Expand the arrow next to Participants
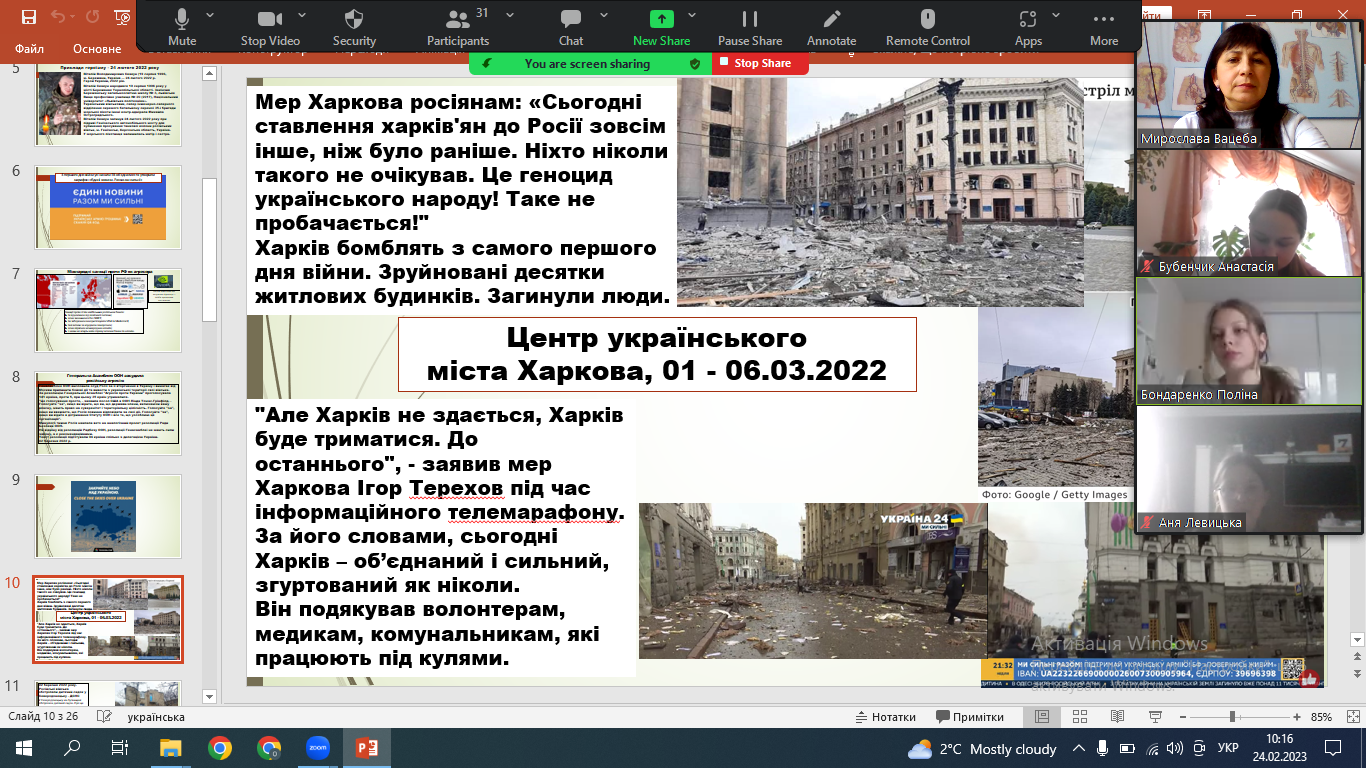 point(511,16)
